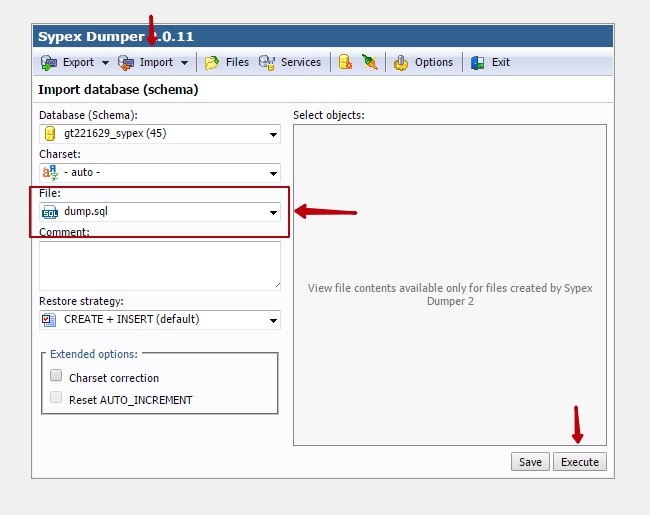This screenshot has width=650, height=515.
Task: Open the File dump.sql dropdown
Action: point(160,212)
